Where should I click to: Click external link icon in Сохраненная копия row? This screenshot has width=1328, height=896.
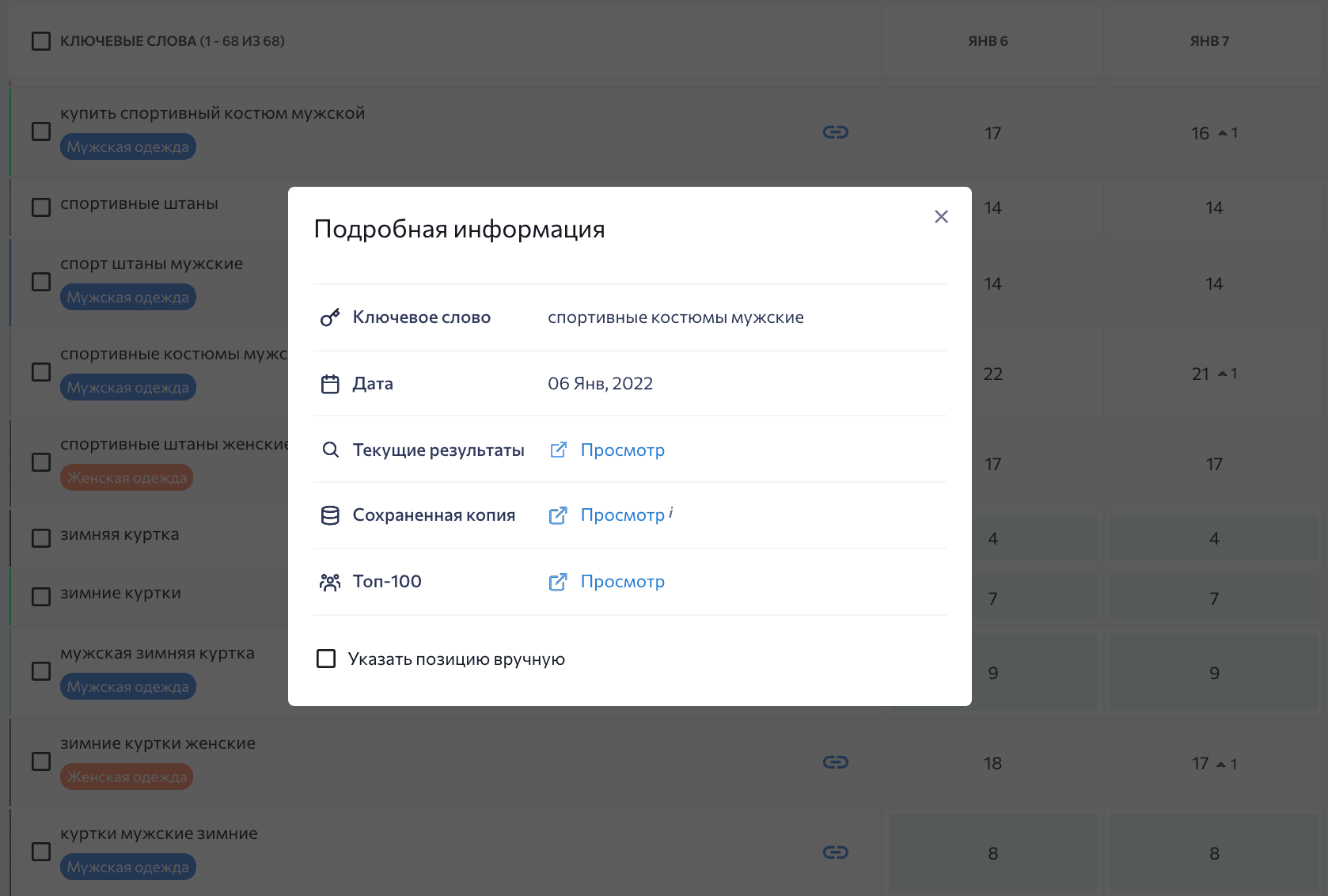[558, 515]
